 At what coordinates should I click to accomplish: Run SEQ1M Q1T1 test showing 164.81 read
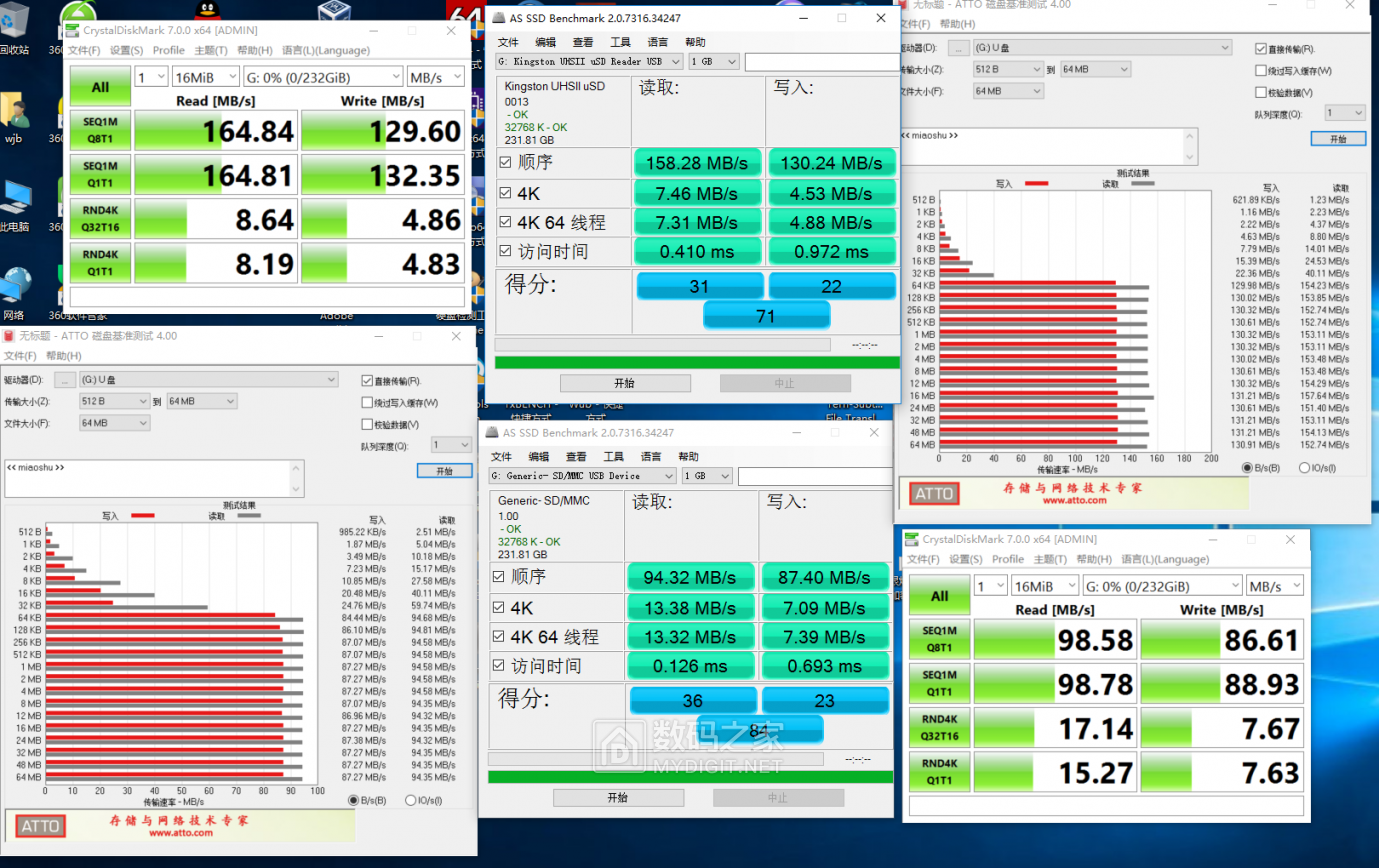[101, 173]
